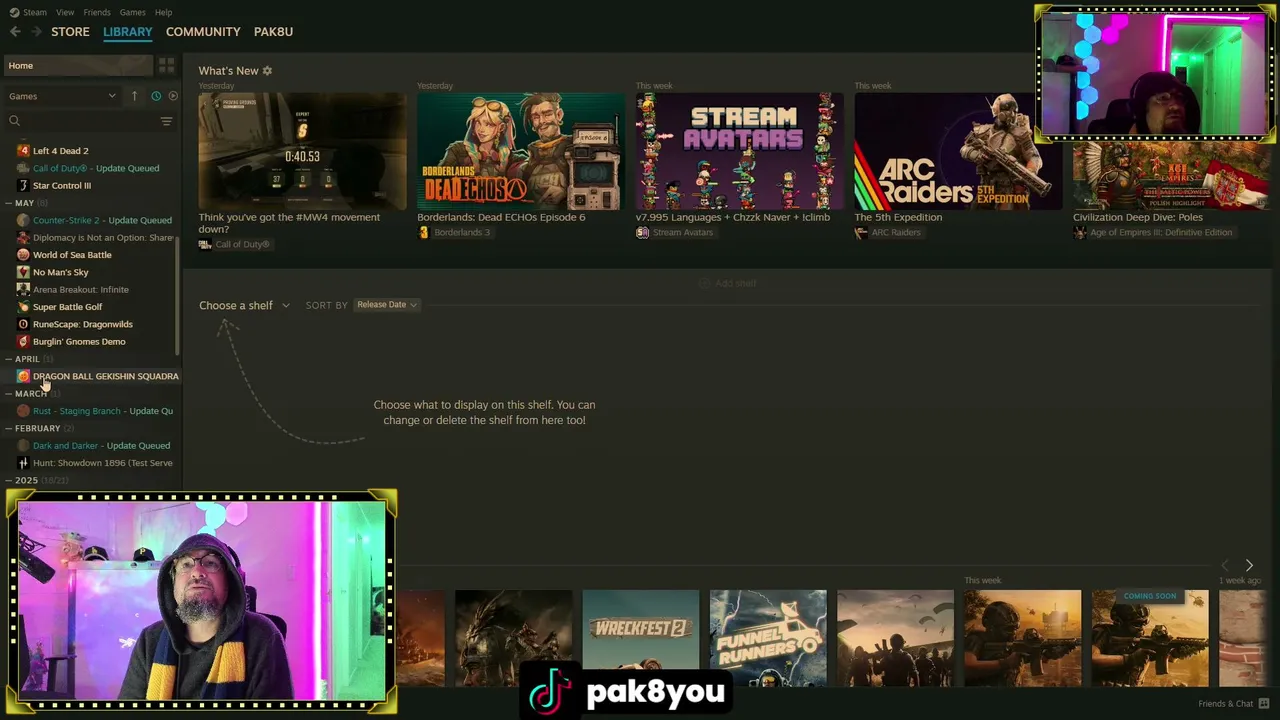Click the Borderlands 3 icon under news card
1280x720 pixels.
(423, 232)
